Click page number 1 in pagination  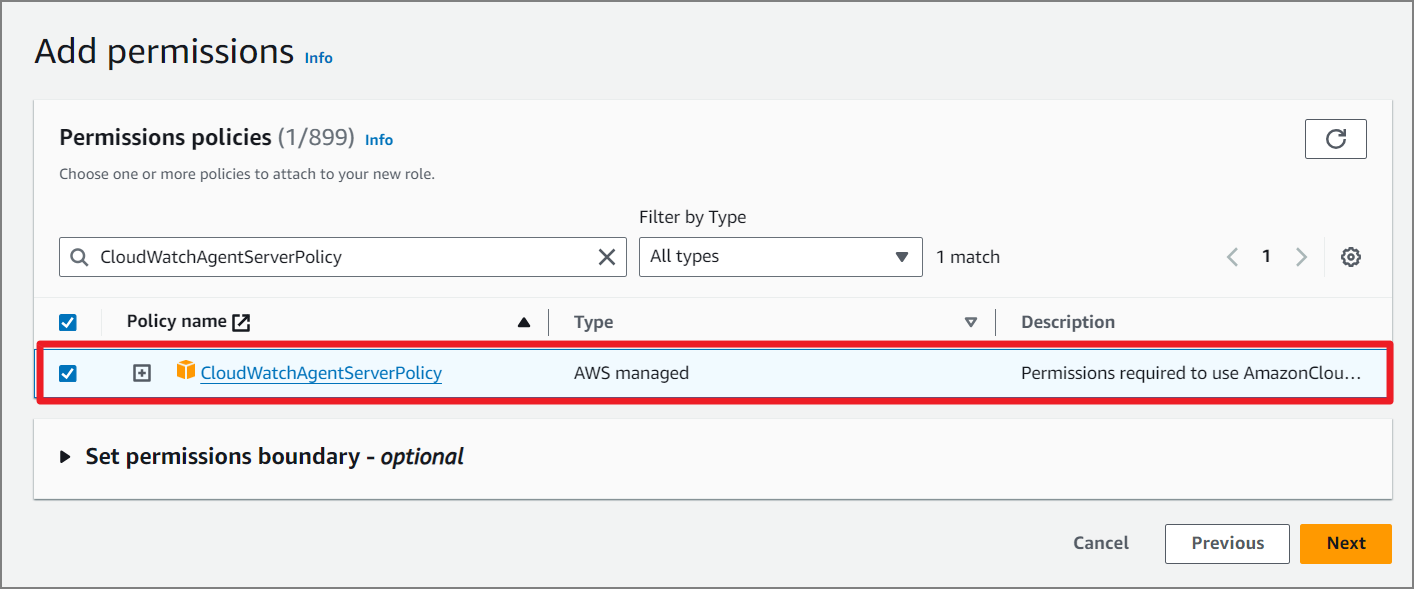1266,257
